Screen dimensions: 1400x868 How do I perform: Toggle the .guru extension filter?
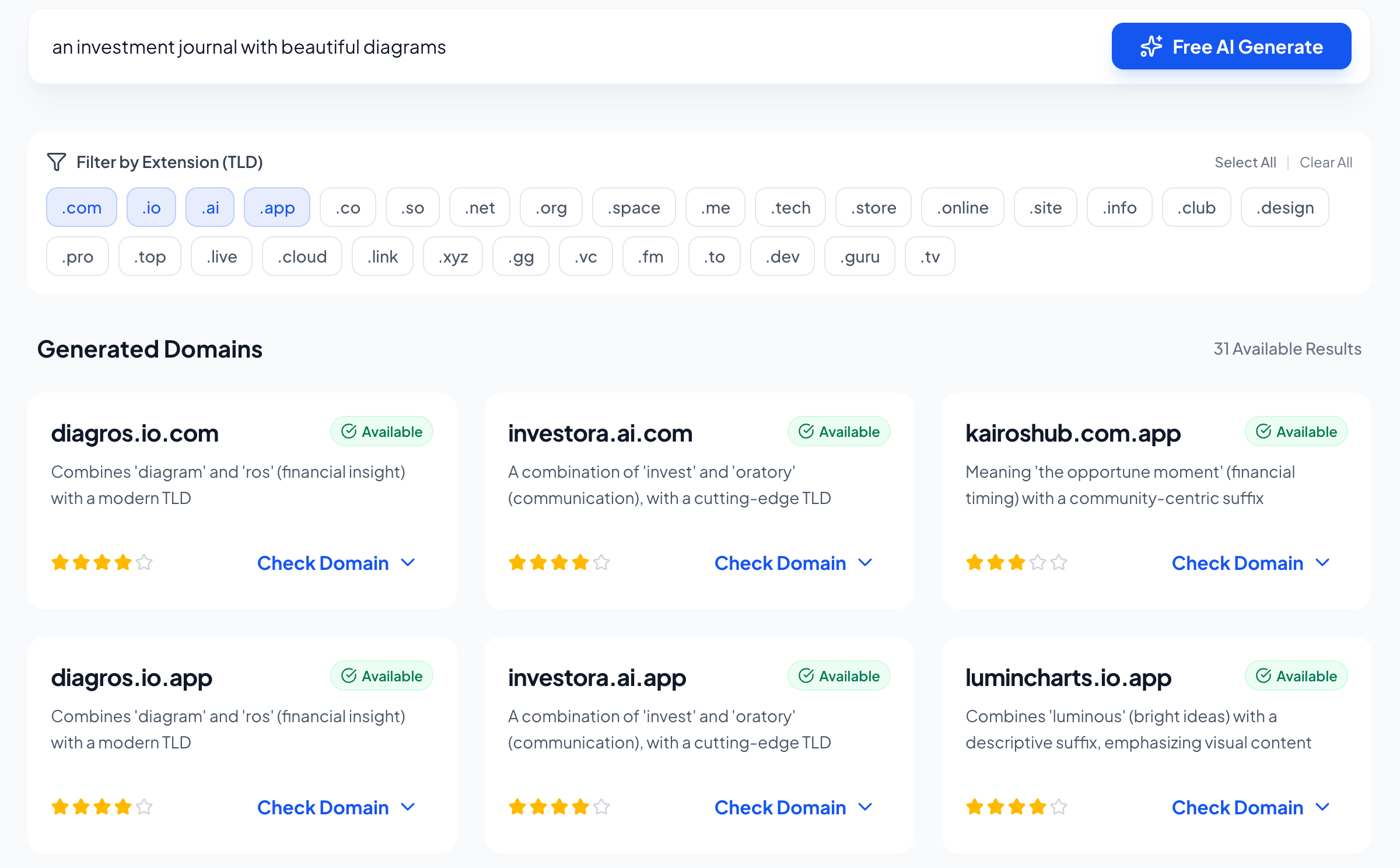(x=859, y=256)
